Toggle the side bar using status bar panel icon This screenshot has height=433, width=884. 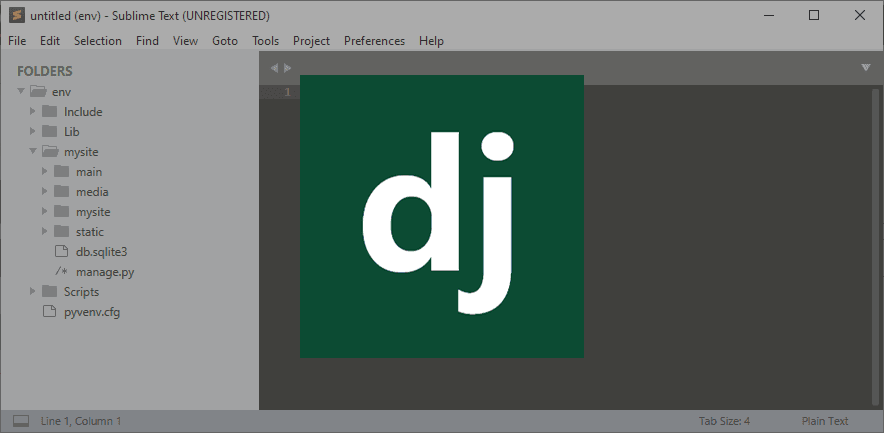pyautogui.click(x=21, y=421)
